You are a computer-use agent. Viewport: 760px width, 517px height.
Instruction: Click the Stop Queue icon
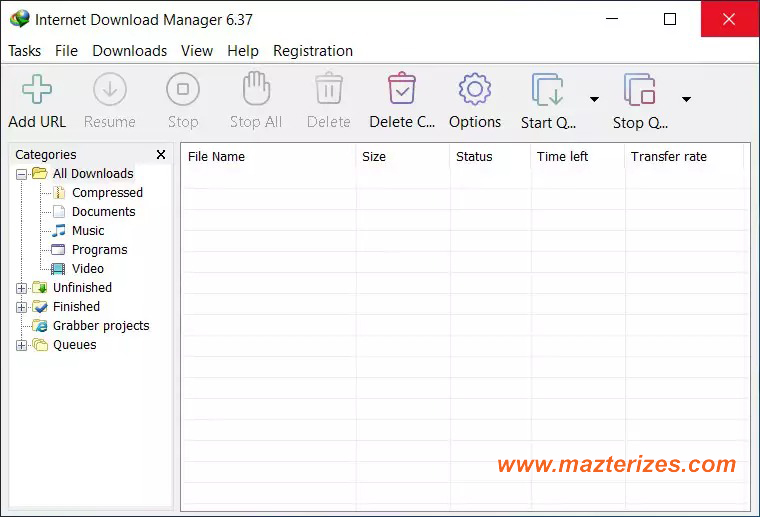point(640,89)
